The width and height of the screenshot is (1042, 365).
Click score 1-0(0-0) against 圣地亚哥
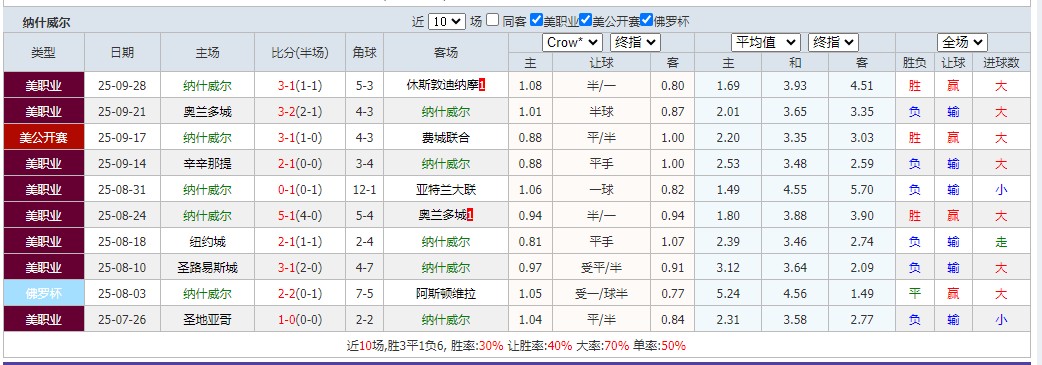point(300,319)
